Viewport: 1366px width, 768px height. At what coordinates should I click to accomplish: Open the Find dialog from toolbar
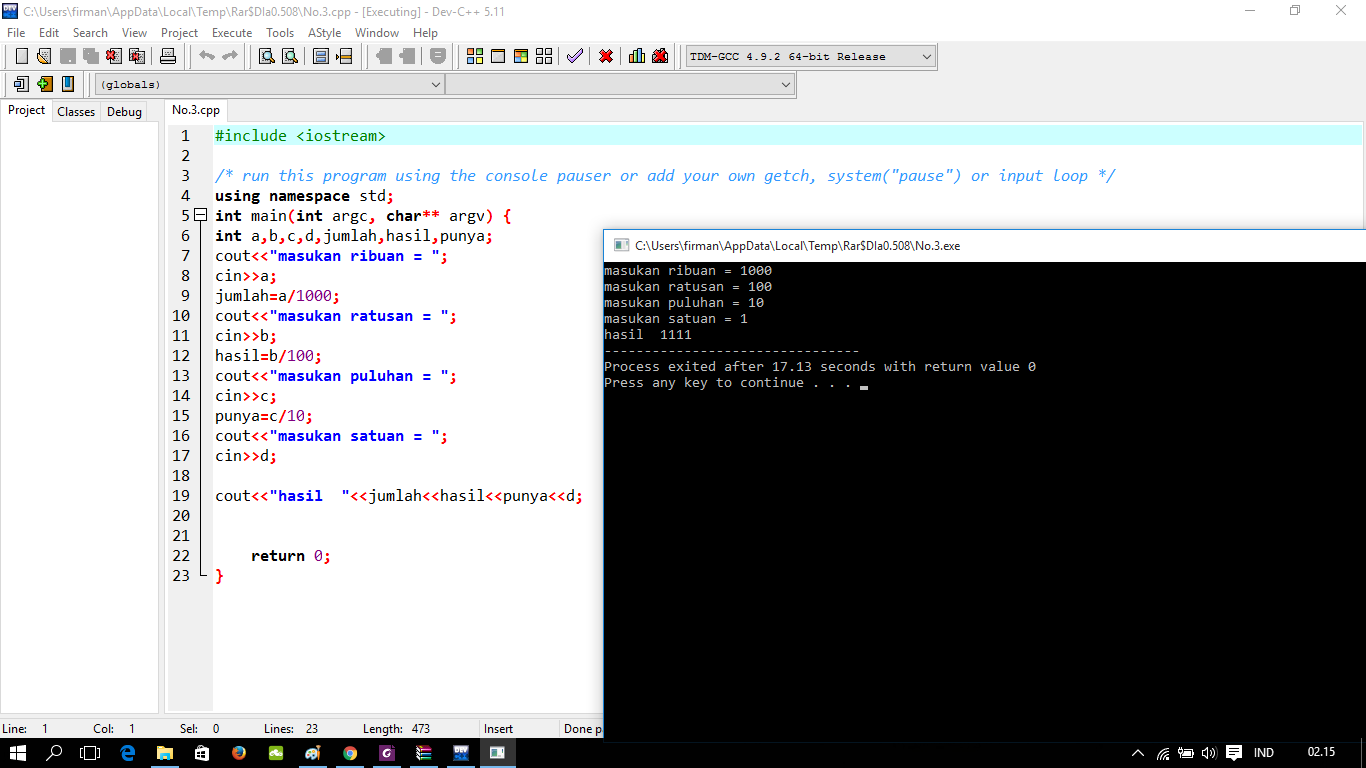point(267,56)
